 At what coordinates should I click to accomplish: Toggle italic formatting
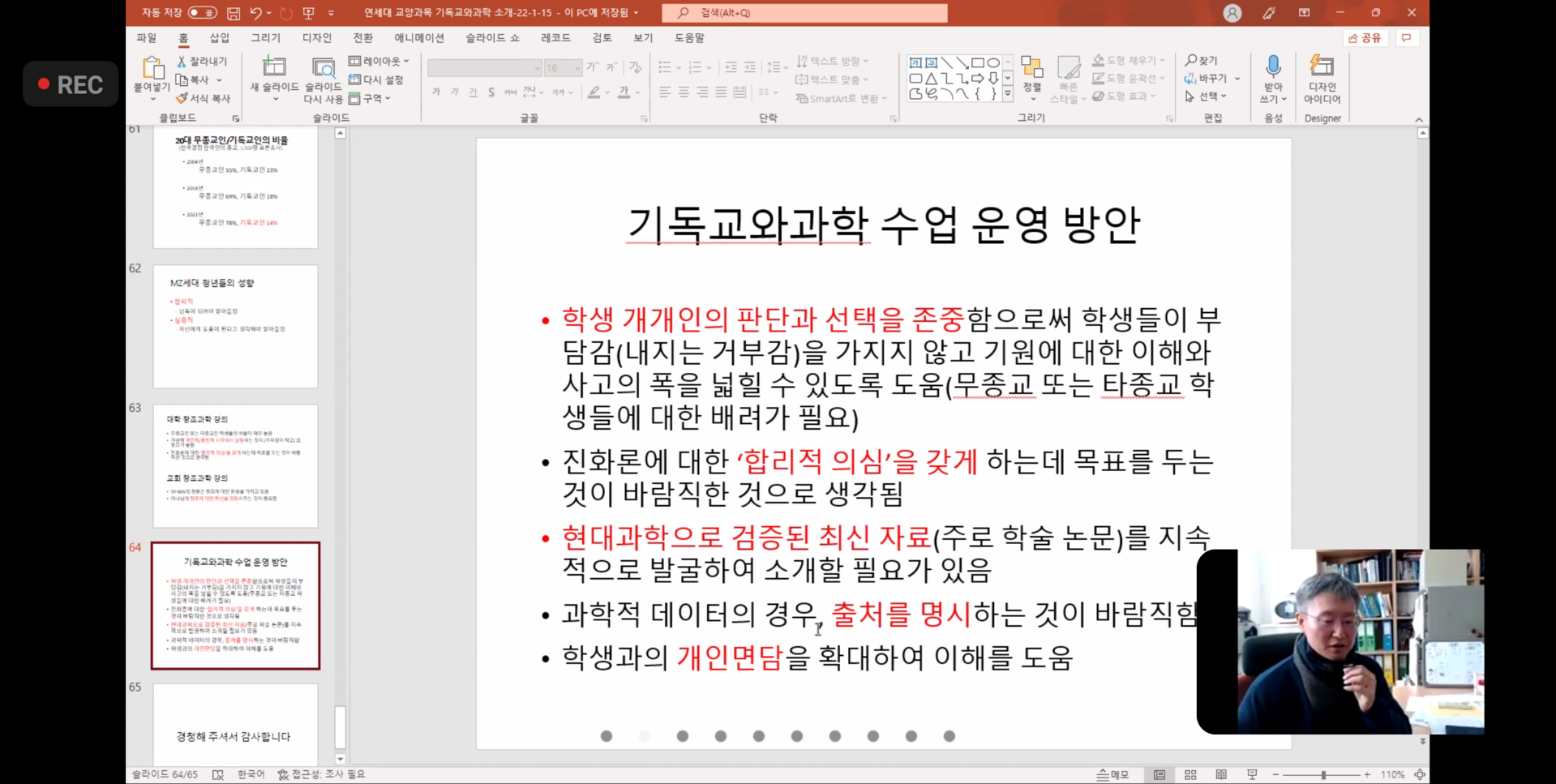(455, 92)
